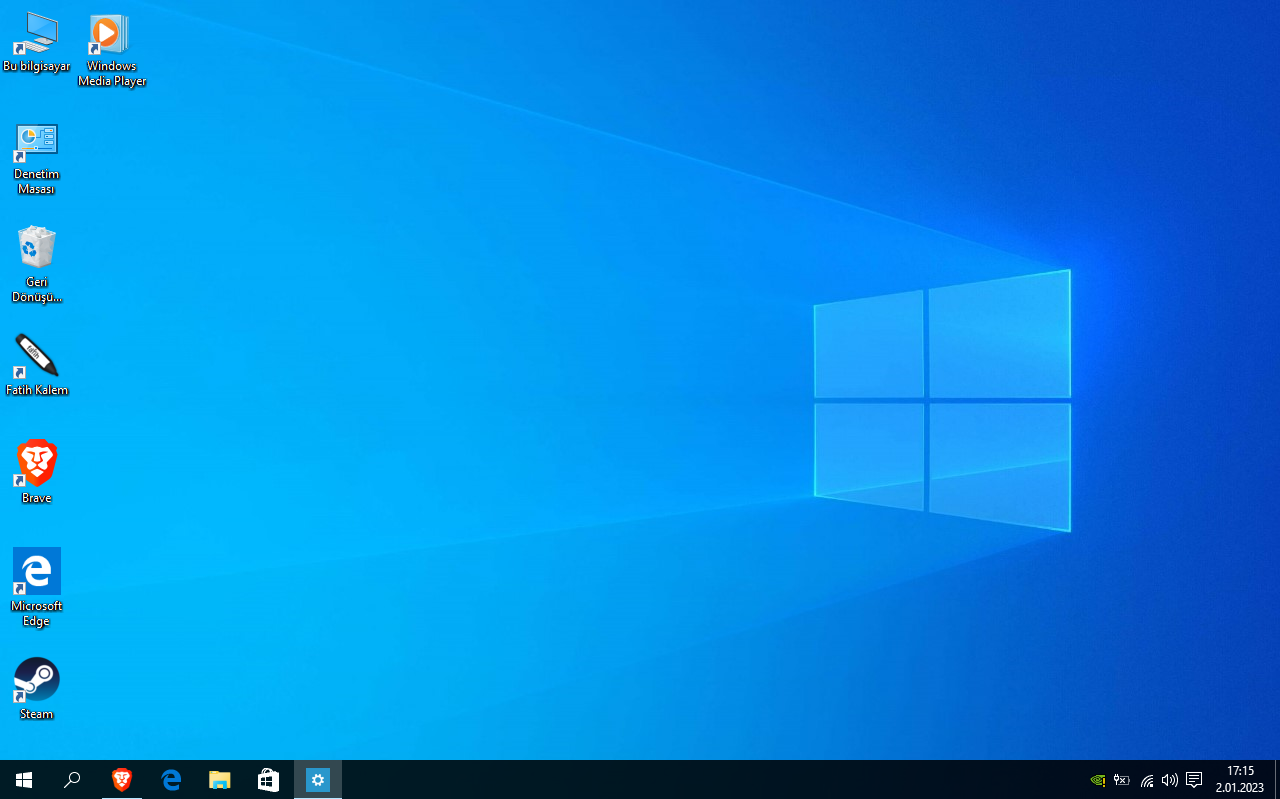Open Microsoft Store from the taskbar

(269, 780)
